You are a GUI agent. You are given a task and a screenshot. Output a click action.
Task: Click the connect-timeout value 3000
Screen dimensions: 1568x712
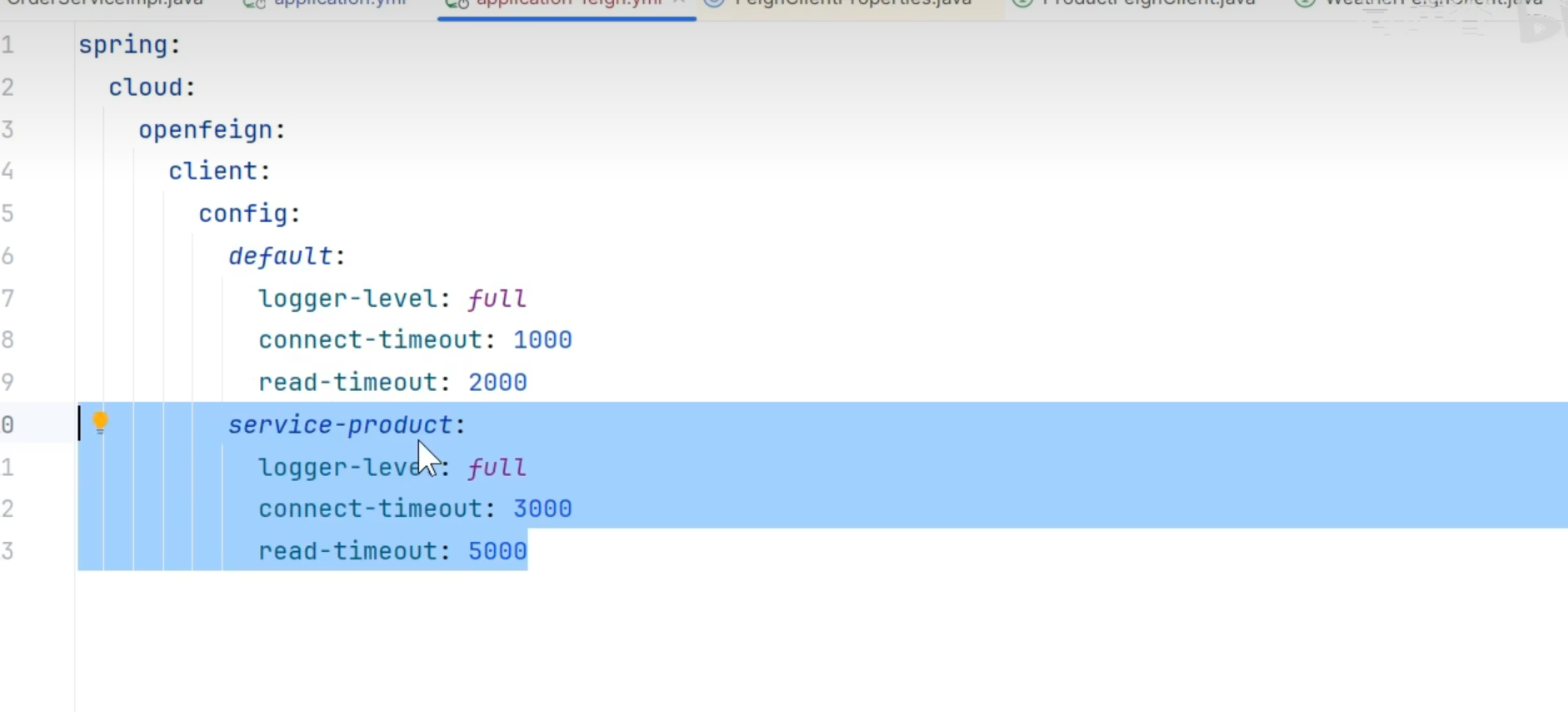pyautogui.click(x=542, y=509)
